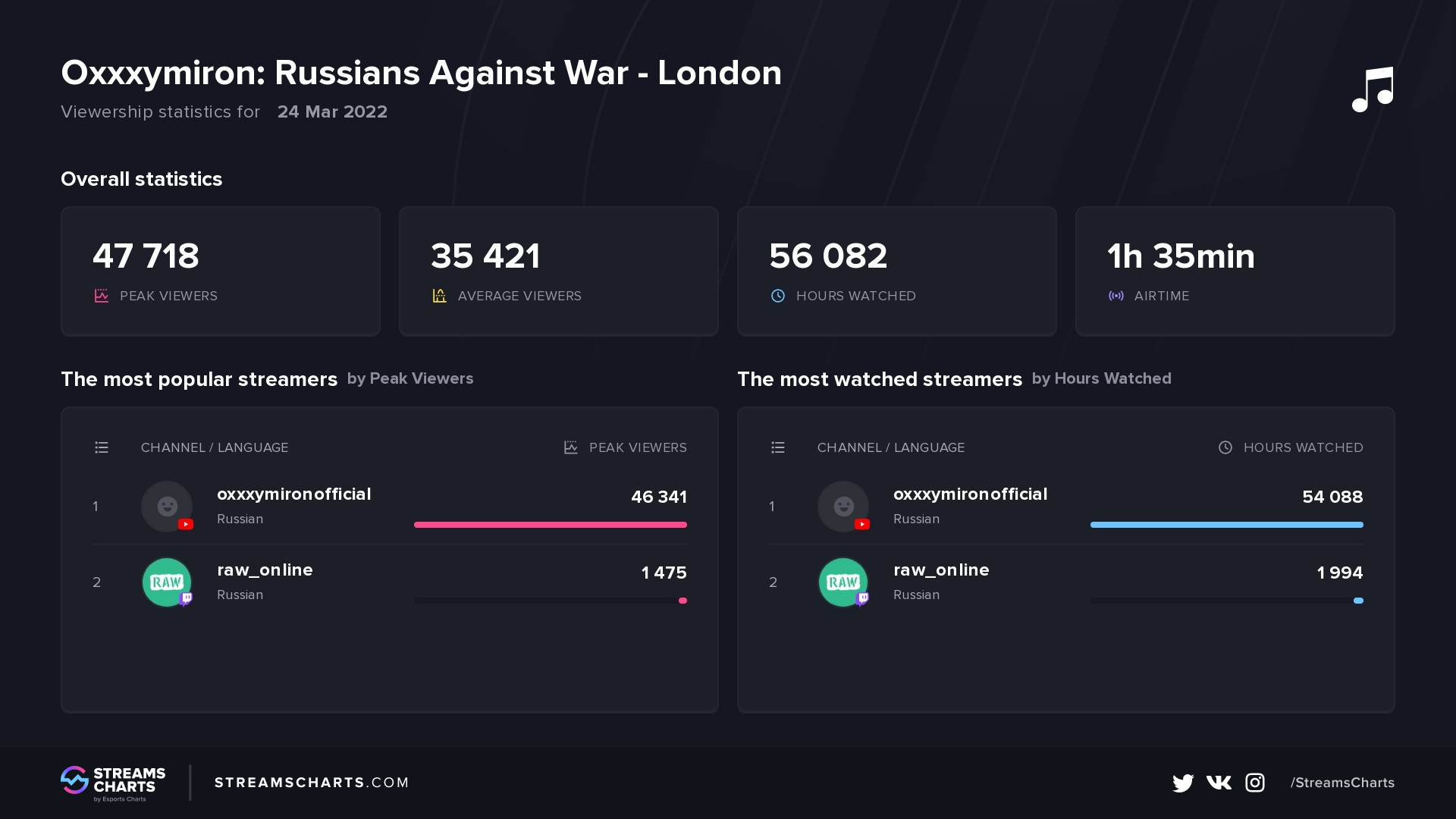The image size is (1456, 819).
Task: Open the /StreamsCharts social handle
Action: [1342, 783]
